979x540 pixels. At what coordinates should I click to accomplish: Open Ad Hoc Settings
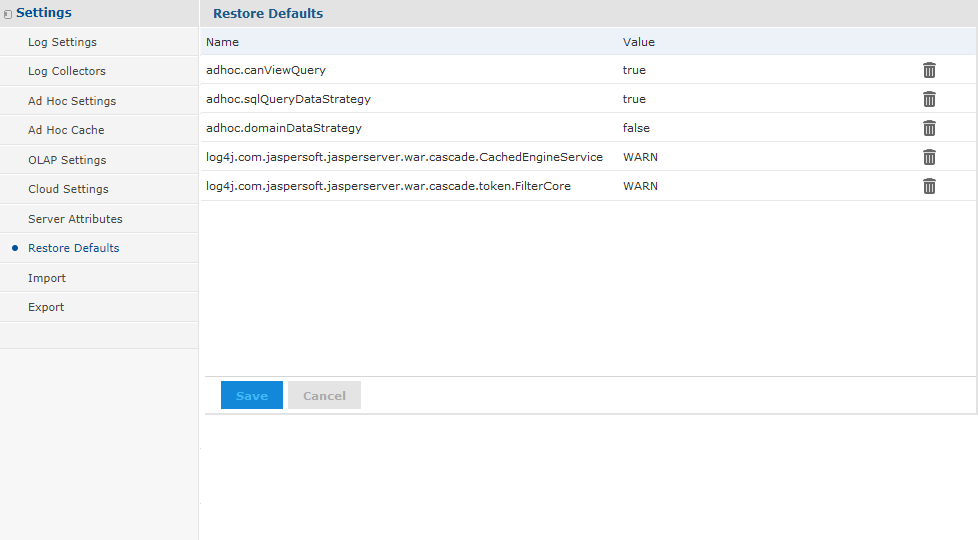click(x=72, y=101)
